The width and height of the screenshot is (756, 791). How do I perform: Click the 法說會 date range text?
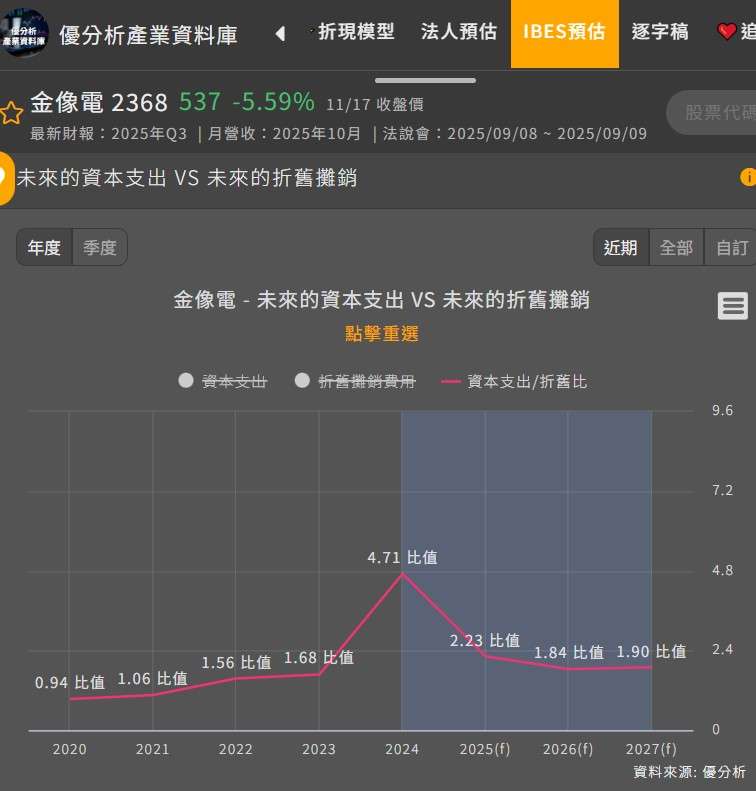(514, 134)
